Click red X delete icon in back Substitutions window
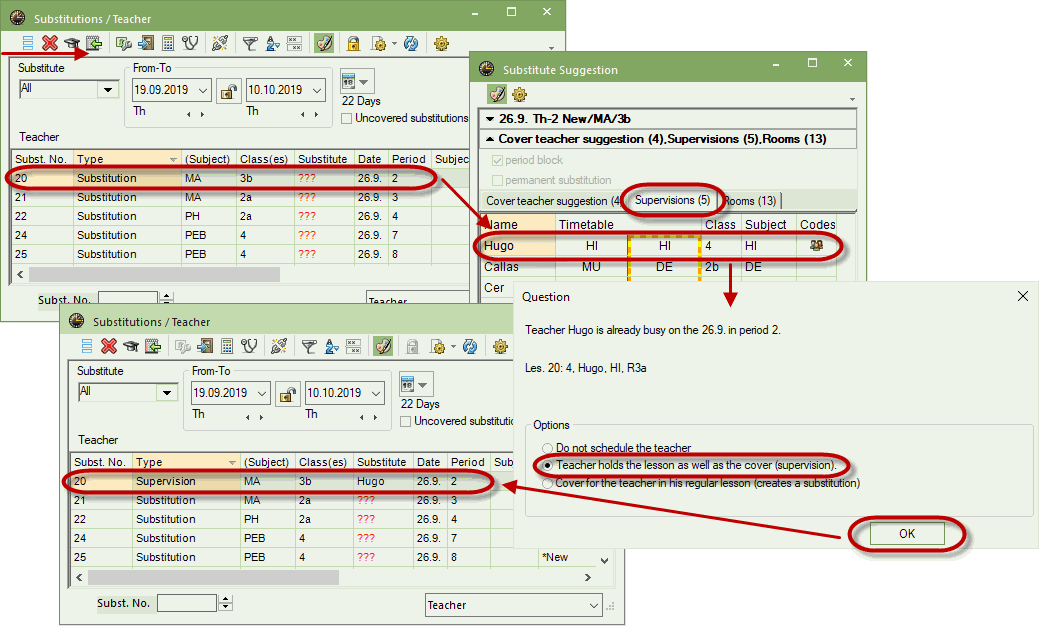The image size is (1039, 630). click(x=50, y=43)
